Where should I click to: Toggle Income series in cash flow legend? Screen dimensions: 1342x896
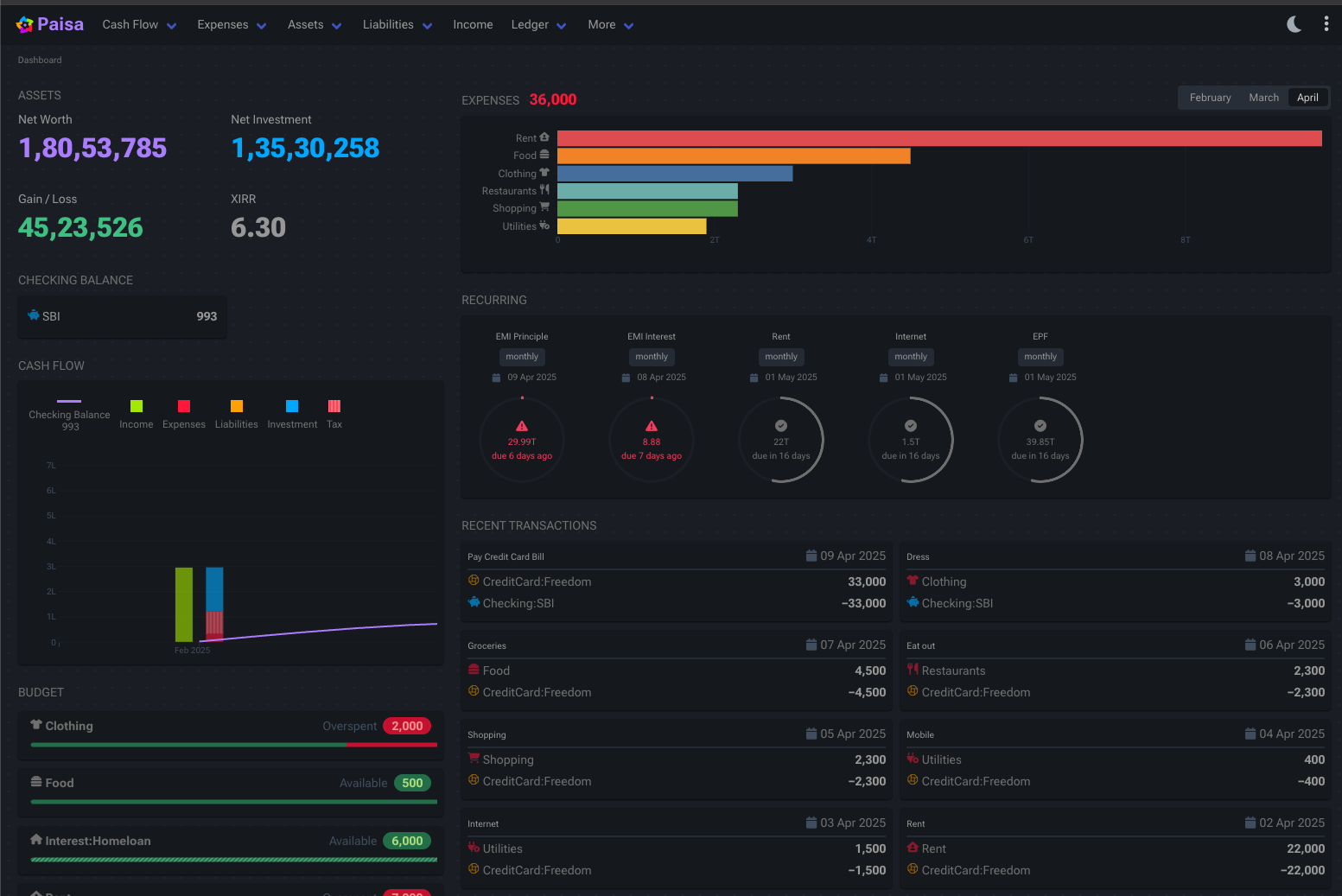(x=136, y=406)
